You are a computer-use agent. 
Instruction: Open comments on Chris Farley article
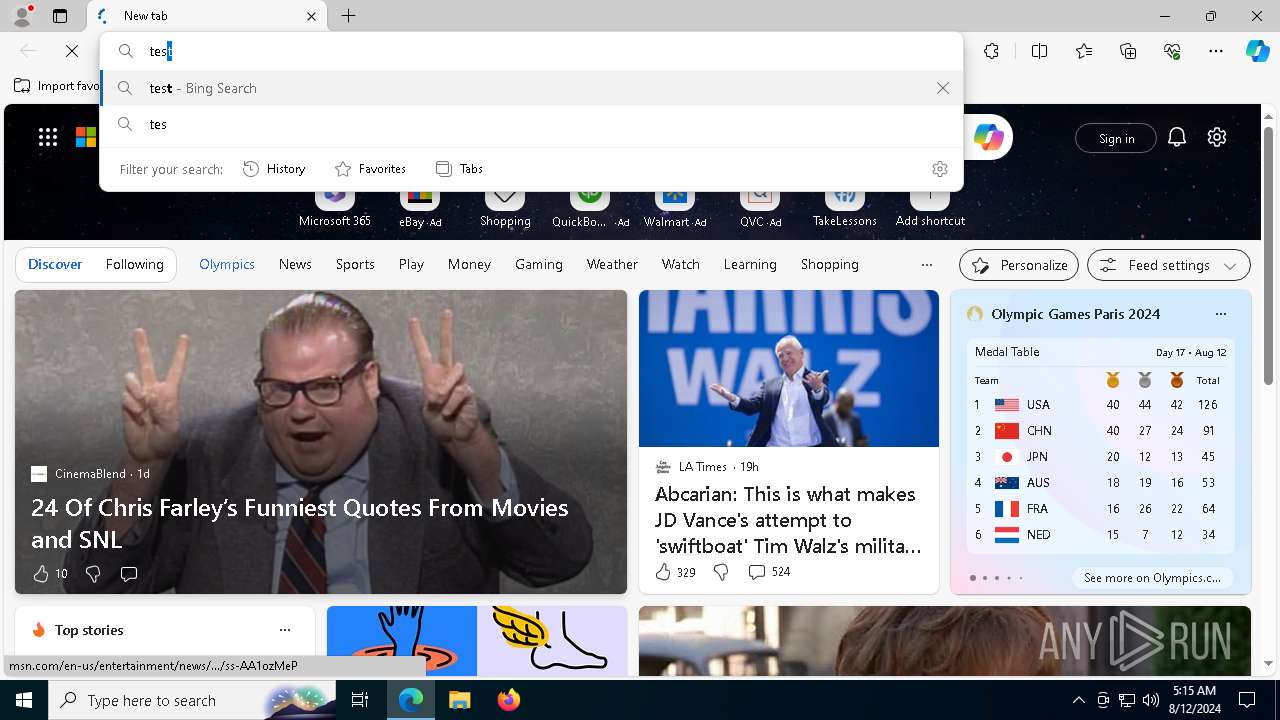click(x=128, y=573)
